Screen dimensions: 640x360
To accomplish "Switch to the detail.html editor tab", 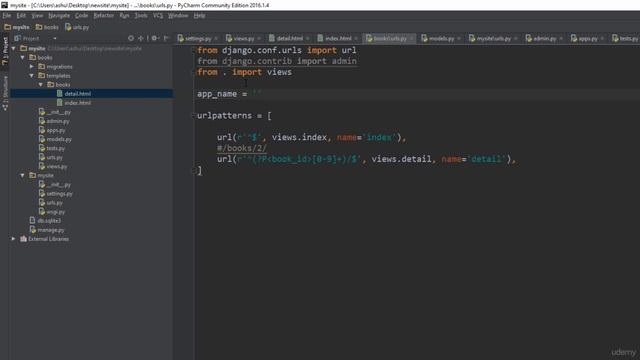I will 289,38.
